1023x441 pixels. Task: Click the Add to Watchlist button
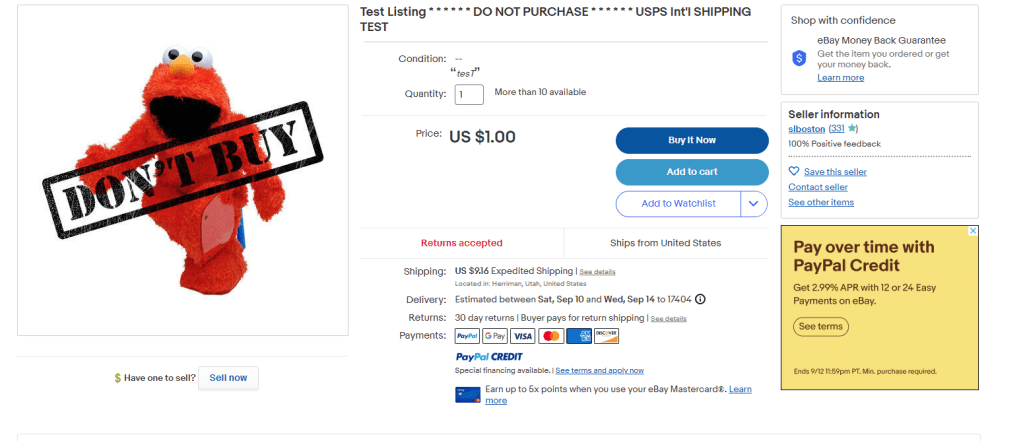[678, 203]
